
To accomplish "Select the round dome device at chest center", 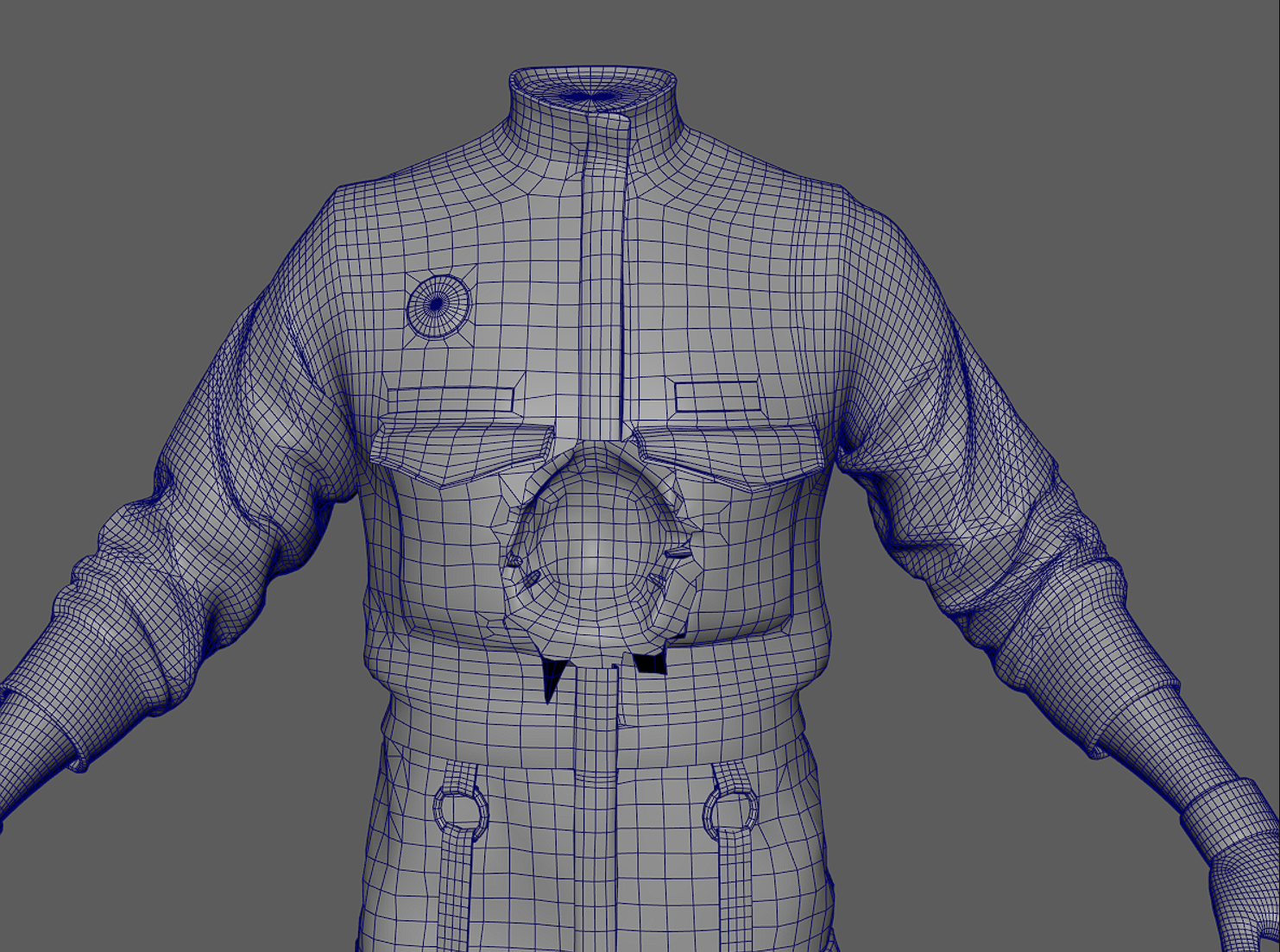I will (x=594, y=545).
